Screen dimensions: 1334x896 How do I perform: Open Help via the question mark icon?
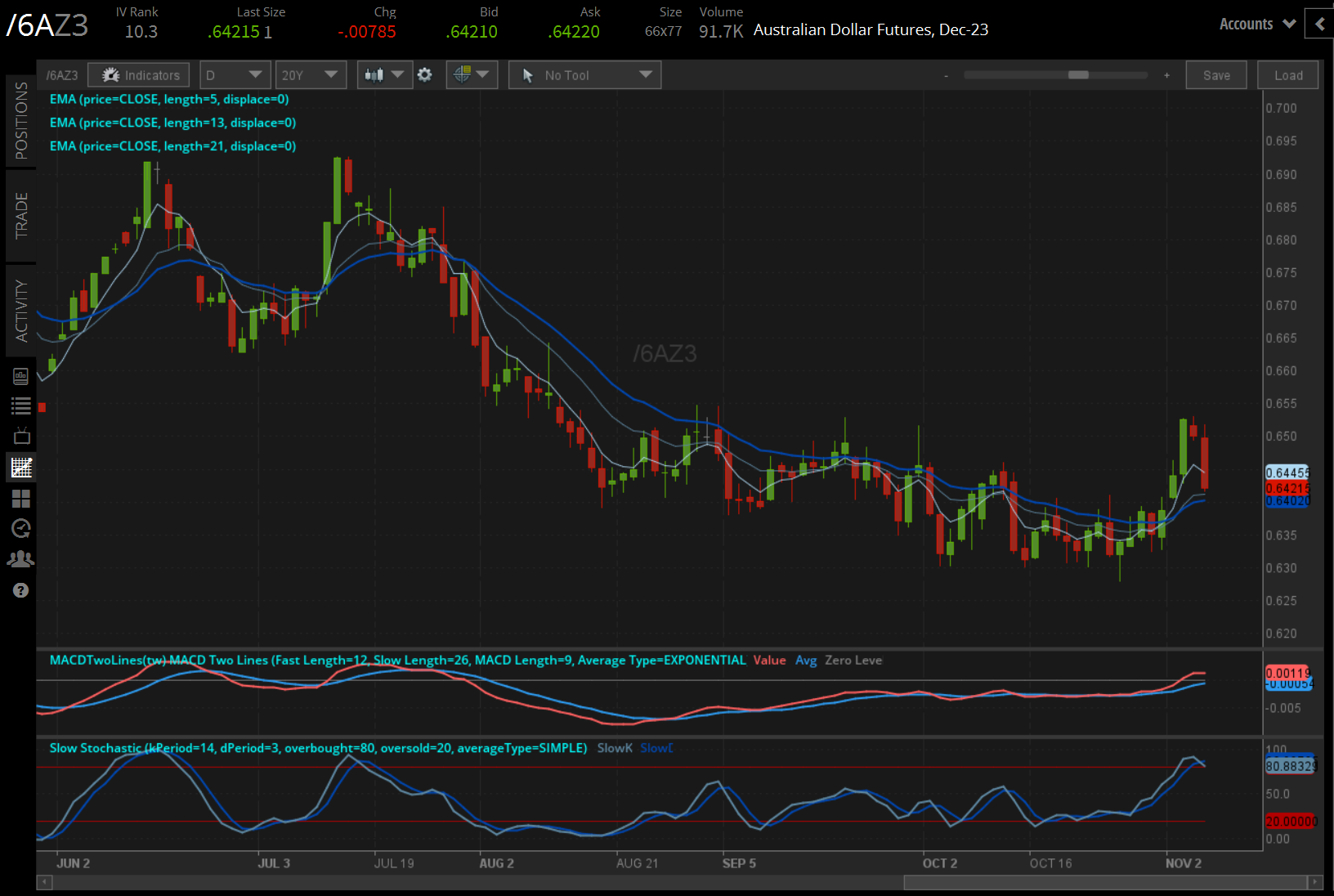point(21,589)
